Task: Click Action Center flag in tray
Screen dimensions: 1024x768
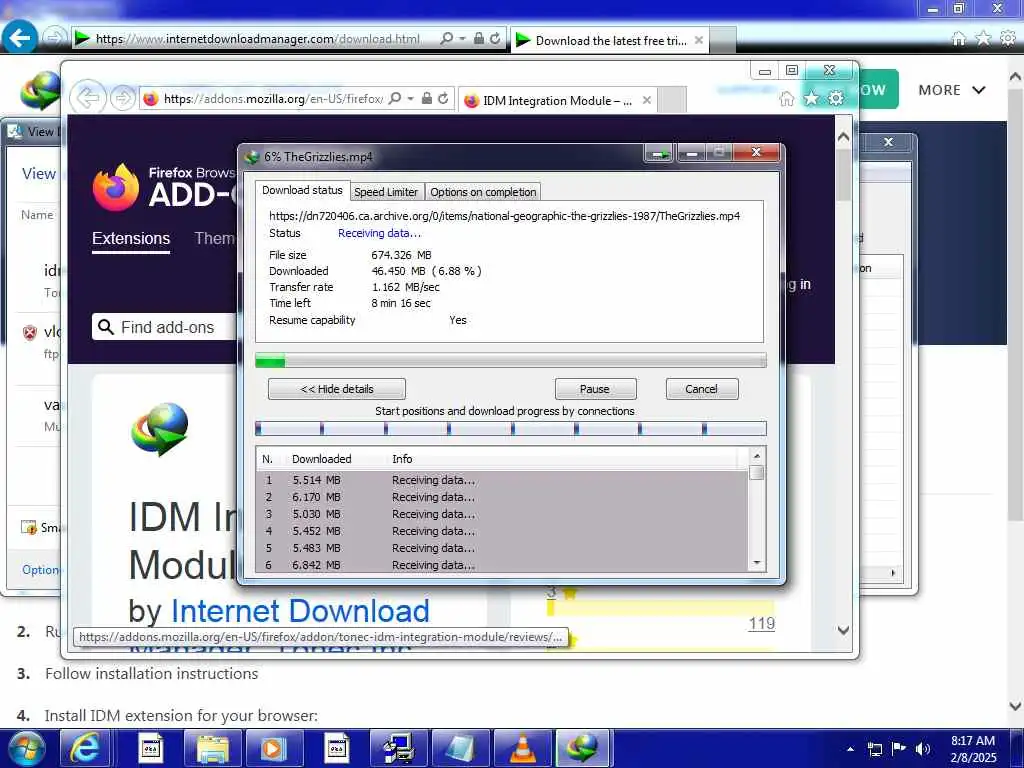Action: [x=899, y=749]
